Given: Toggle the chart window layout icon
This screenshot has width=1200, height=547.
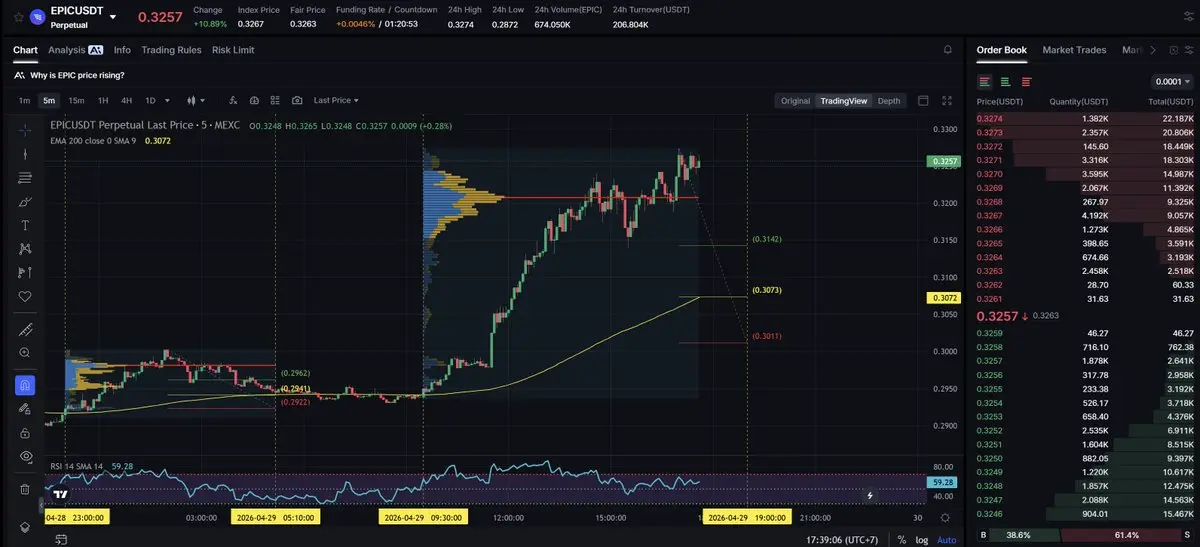Looking at the screenshot, I should pos(923,100).
